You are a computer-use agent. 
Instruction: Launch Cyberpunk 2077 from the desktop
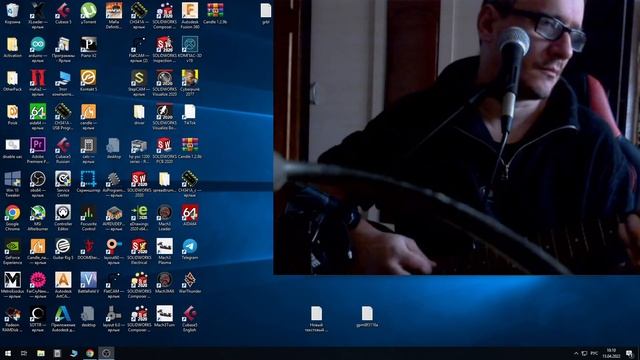[x=190, y=83]
